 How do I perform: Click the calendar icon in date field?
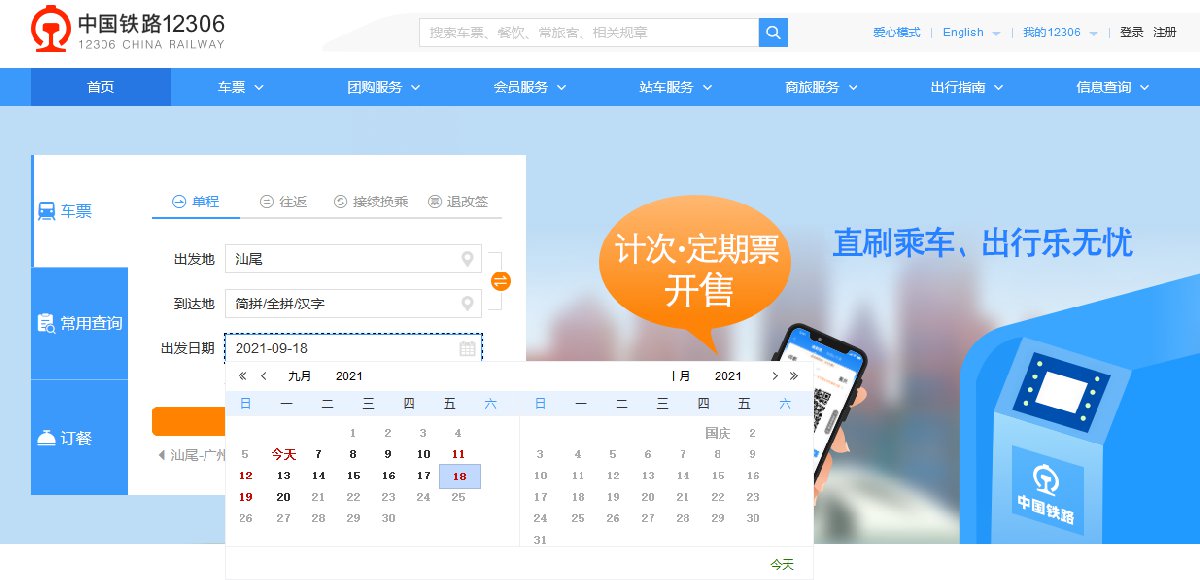point(467,348)
